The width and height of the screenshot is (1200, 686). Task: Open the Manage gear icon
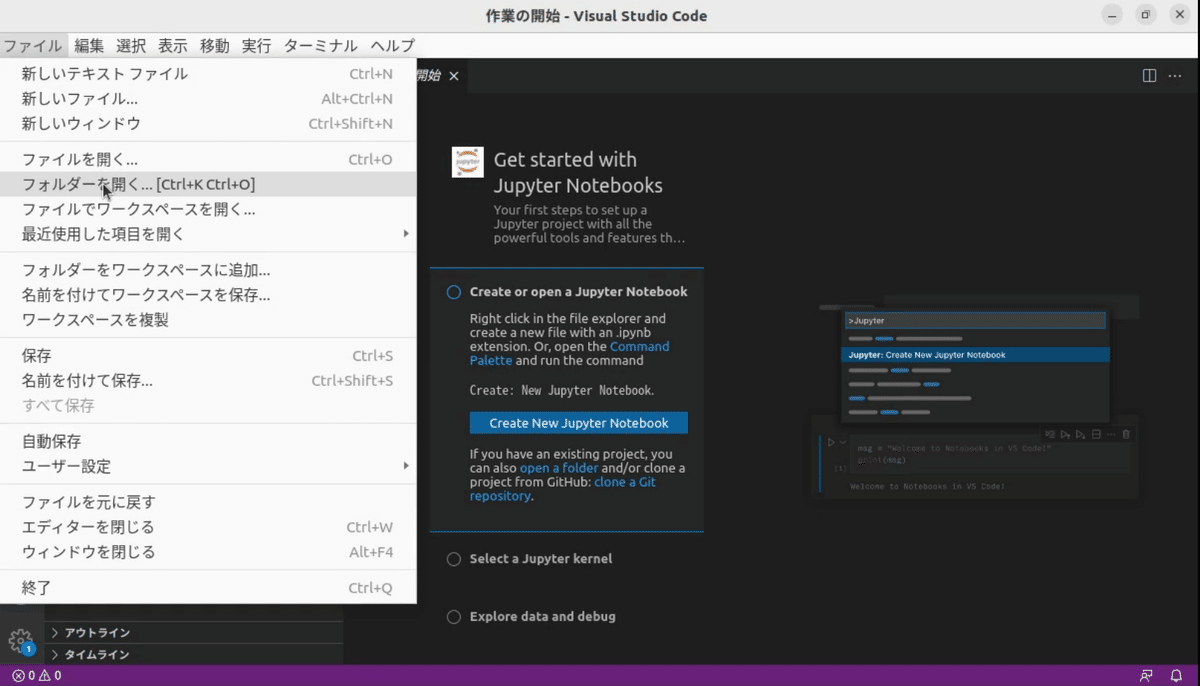point(20,640)
